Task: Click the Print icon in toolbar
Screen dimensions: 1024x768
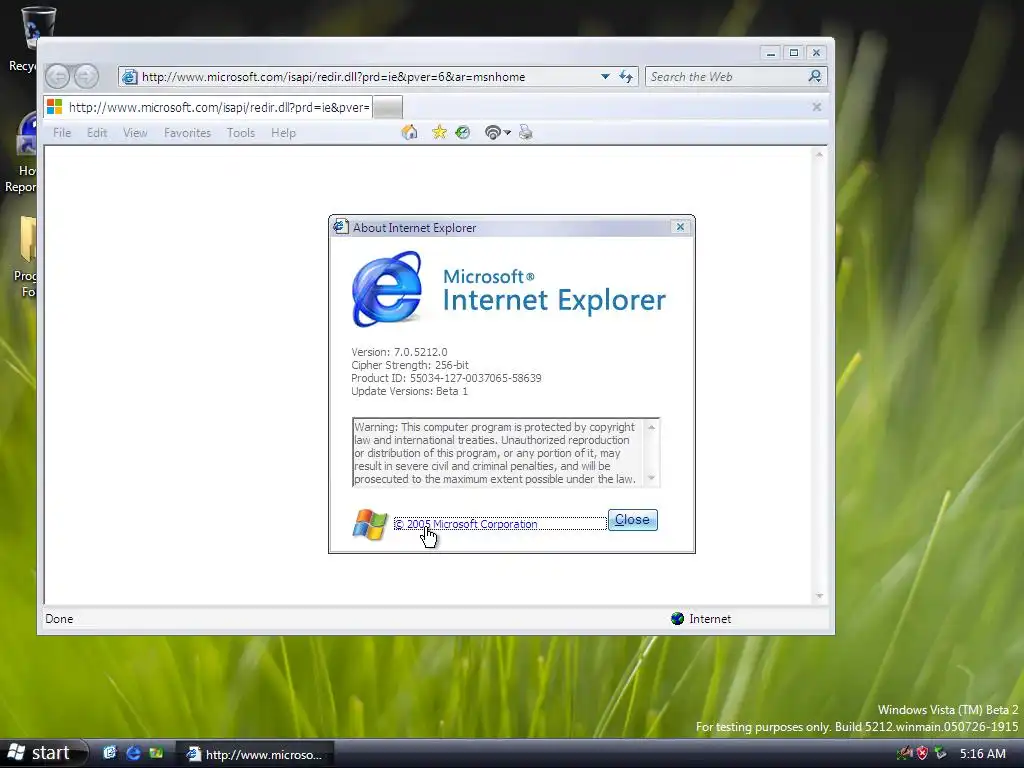Action: (526, 133)
